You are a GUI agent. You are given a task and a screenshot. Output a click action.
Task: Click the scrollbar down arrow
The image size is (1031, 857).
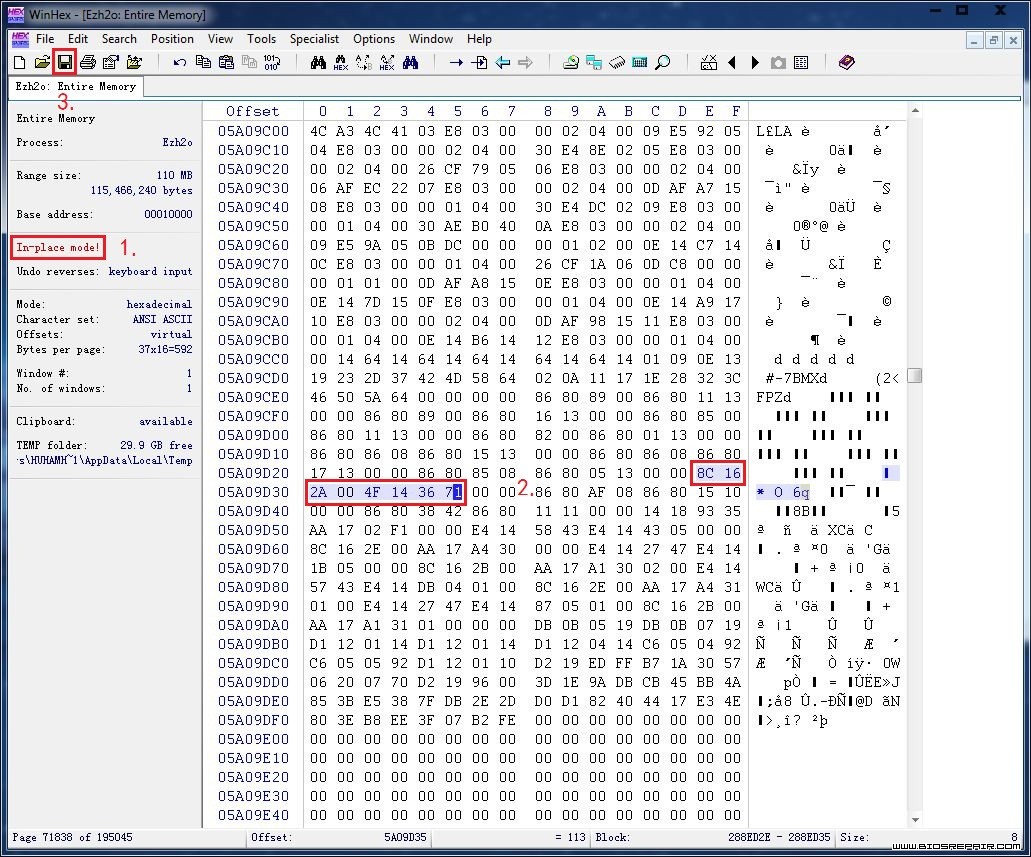(x=915, y=820)
